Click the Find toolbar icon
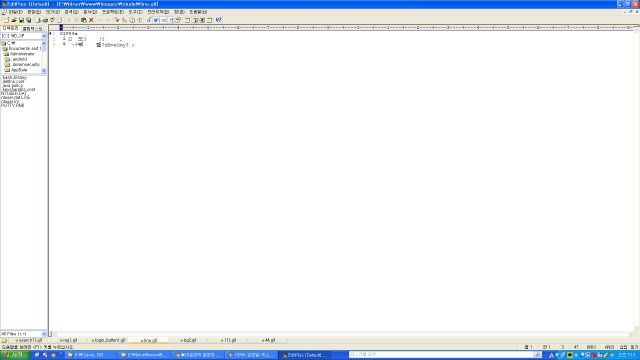Image resolution: width=640 pixels, height=360 pixels. point(117,20)
